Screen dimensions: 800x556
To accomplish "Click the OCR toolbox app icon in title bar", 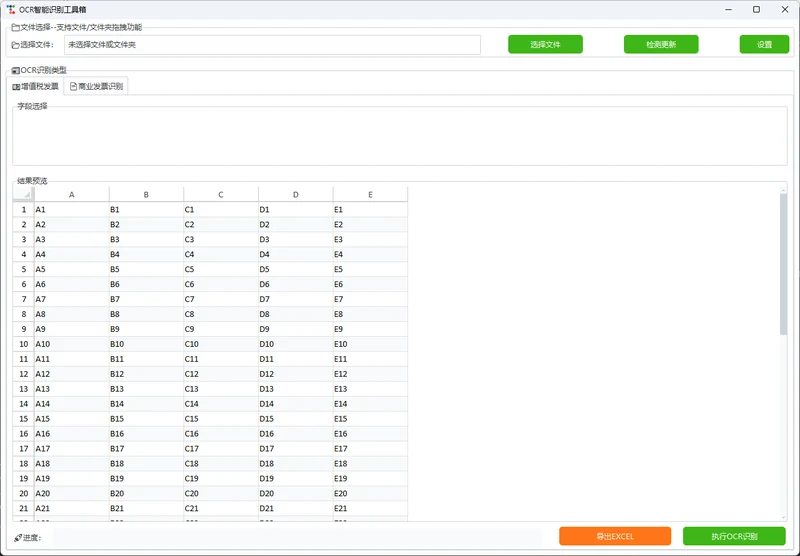I will [x=11, y=10].
